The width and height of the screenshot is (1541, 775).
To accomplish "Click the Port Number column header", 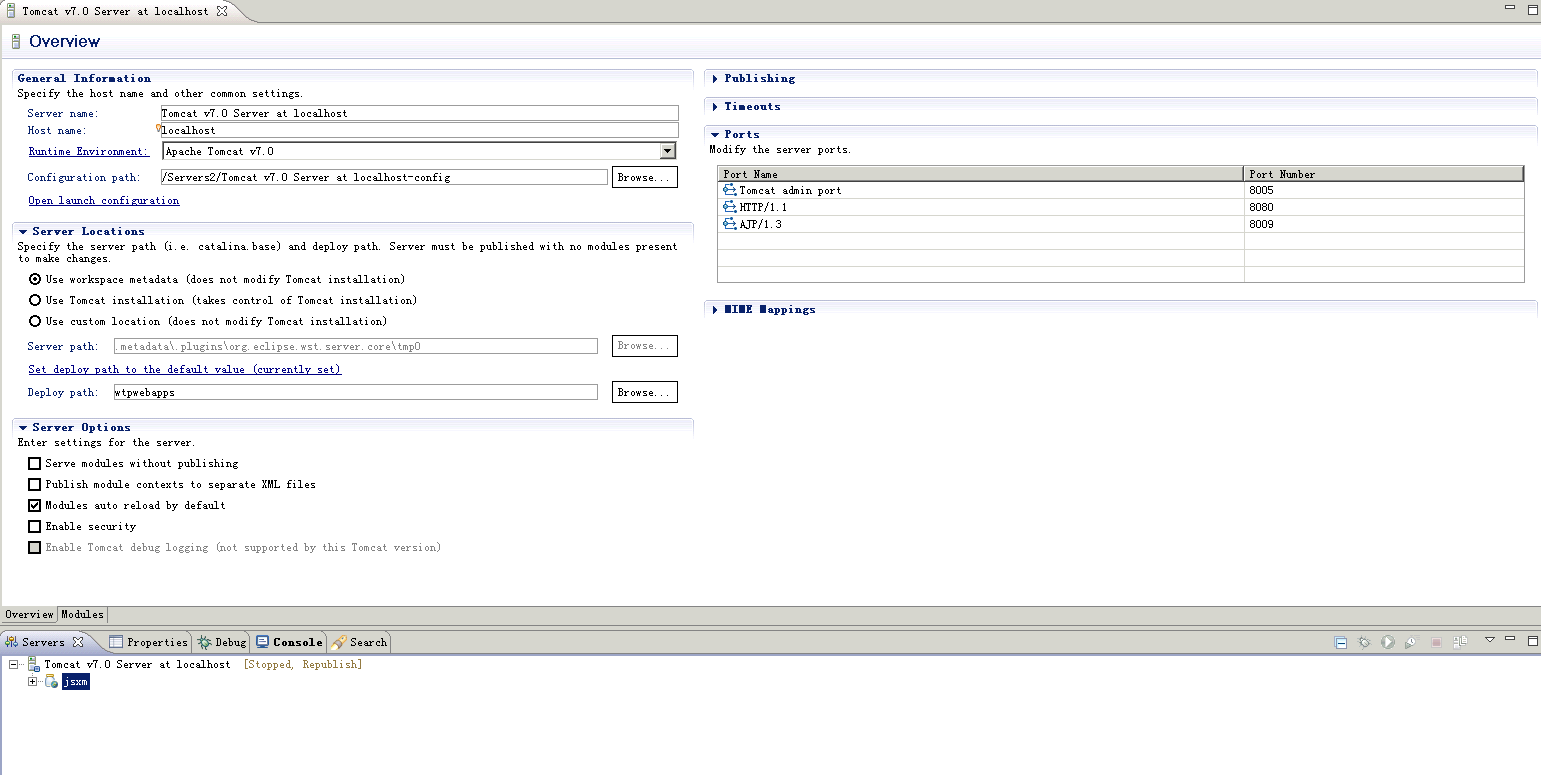I will point(1384,174).
